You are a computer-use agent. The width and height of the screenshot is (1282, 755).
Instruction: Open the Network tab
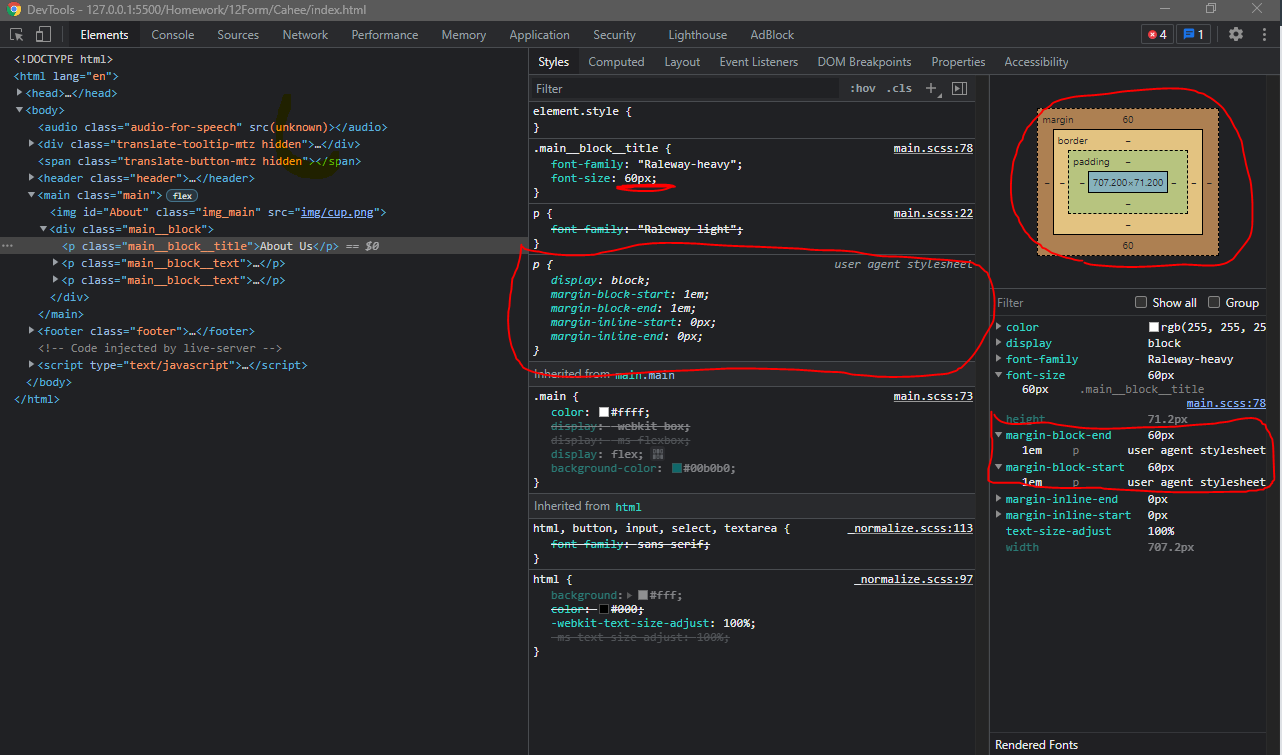coord(305,34)
